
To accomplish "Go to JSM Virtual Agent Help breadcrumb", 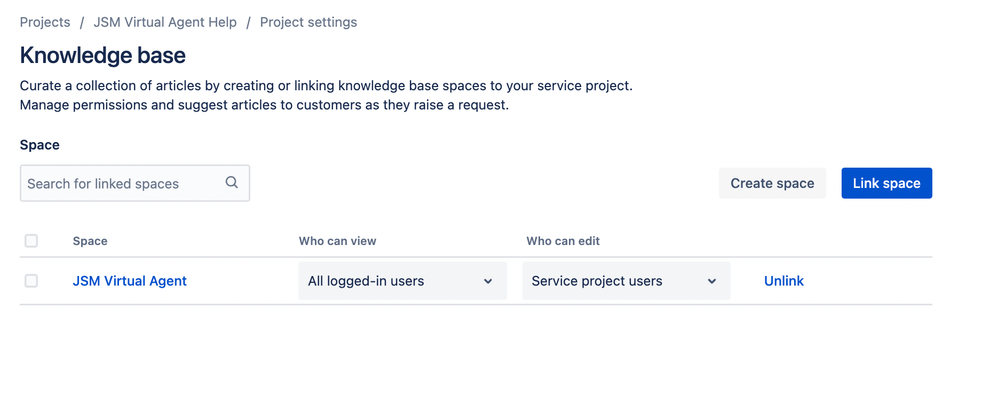I will [165, 22].
